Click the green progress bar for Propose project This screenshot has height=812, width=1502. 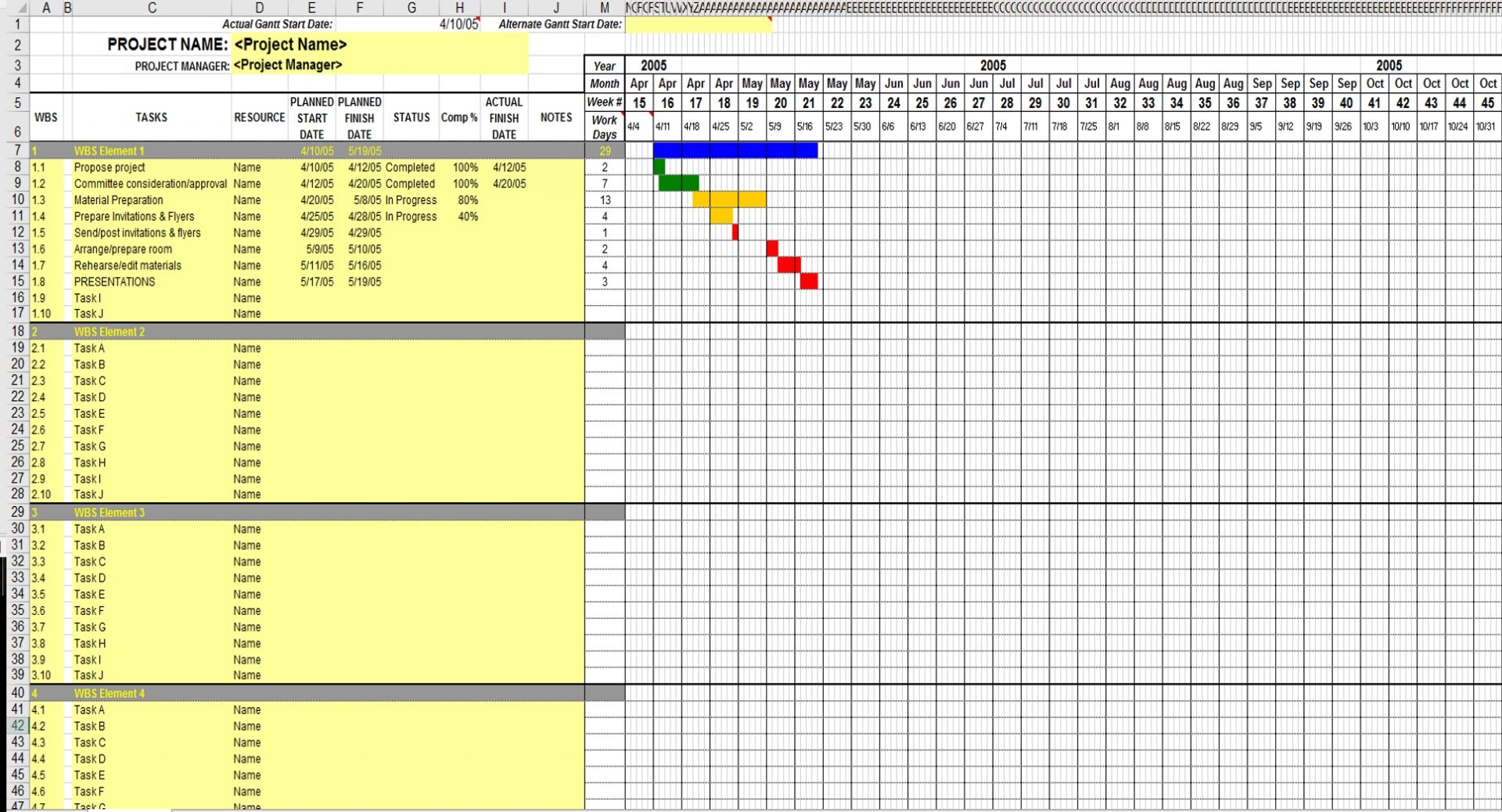[659, 167]
